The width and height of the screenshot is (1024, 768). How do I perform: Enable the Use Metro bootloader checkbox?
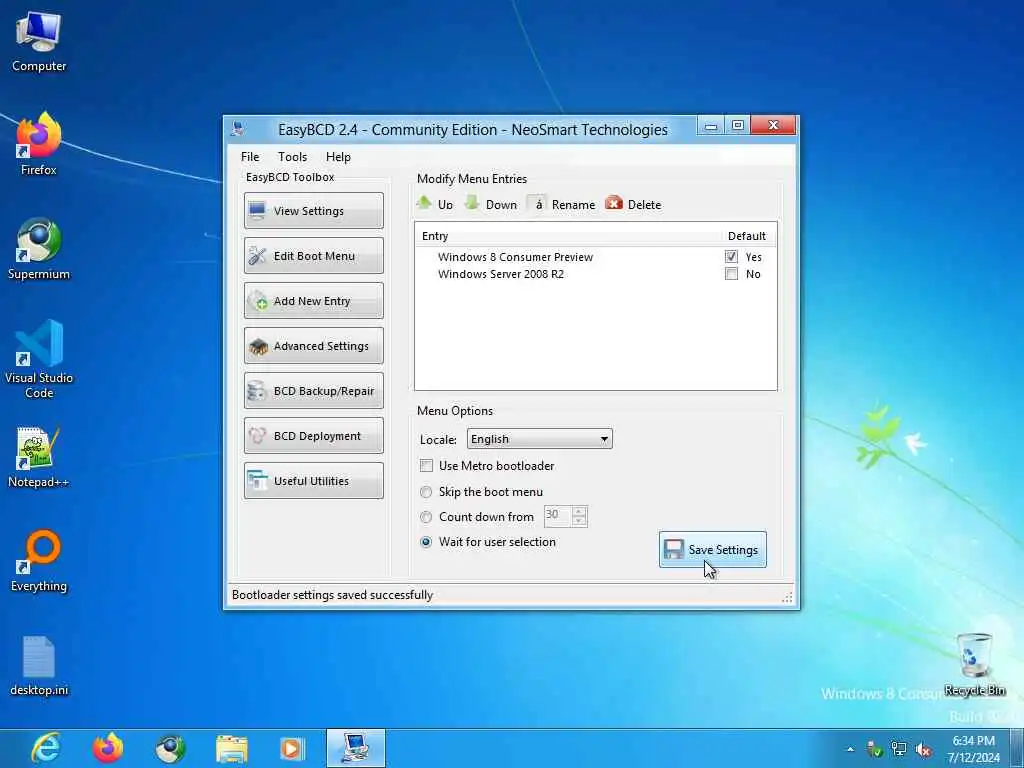tap(426, 466)
